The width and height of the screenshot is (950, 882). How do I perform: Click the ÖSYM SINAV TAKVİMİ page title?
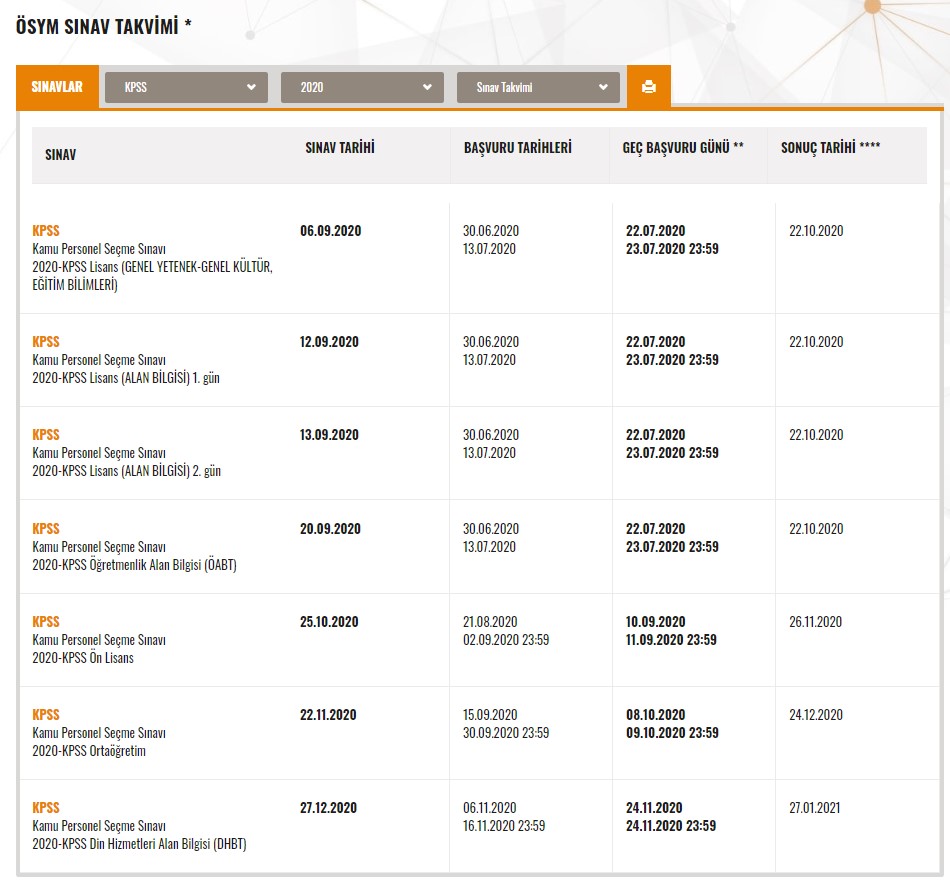pyautogui.click(x=103, y=27)
